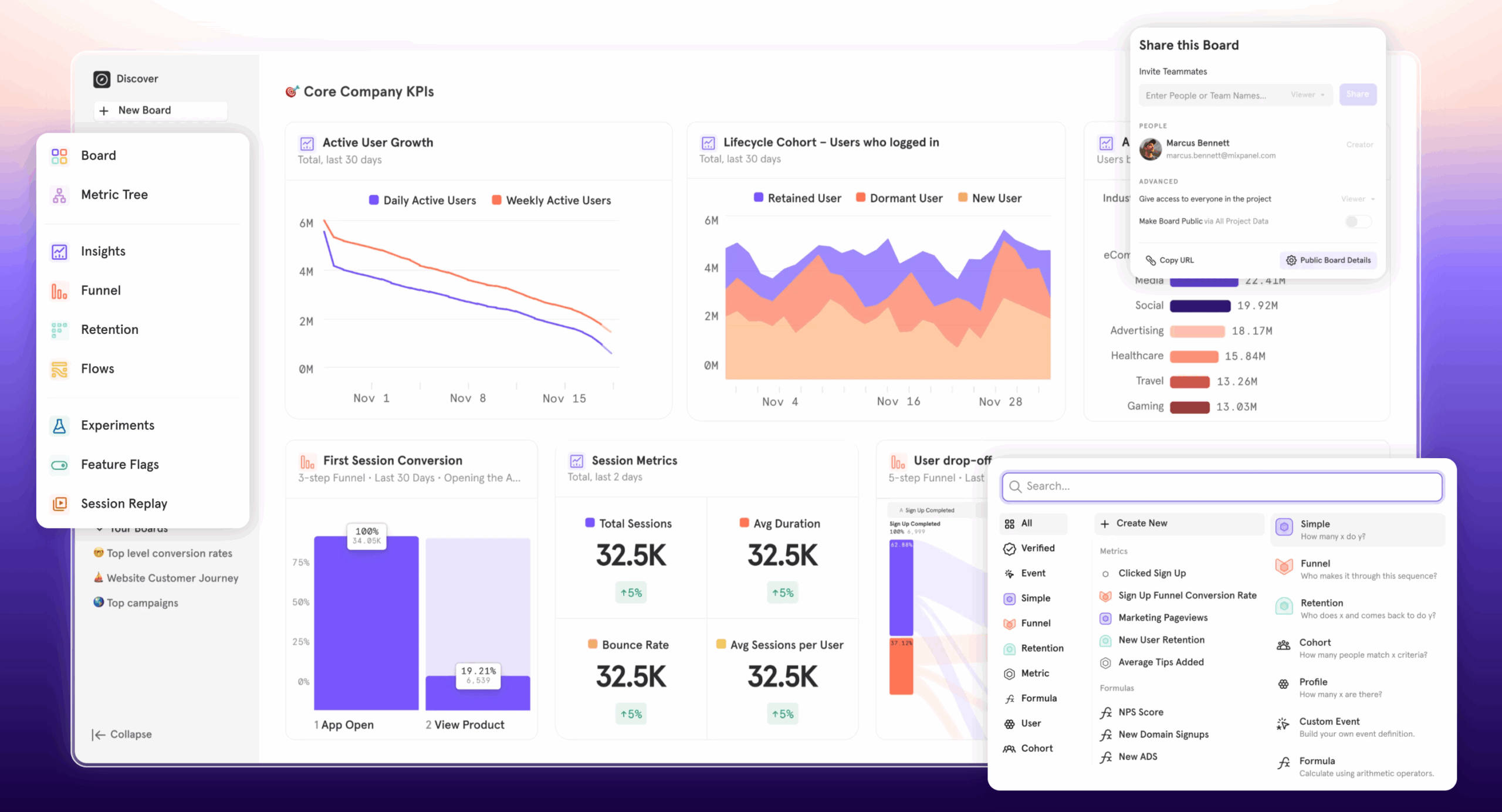Choose Formula filter category

1038,699
